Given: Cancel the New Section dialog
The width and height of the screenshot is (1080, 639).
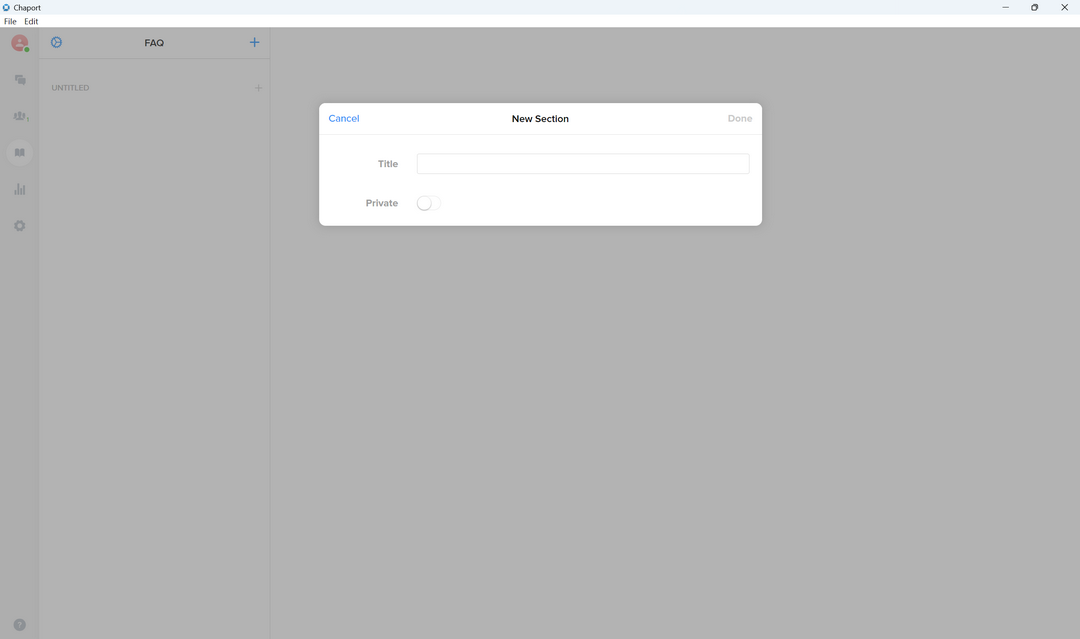Looking at the screenshot, I should point(344,118).
